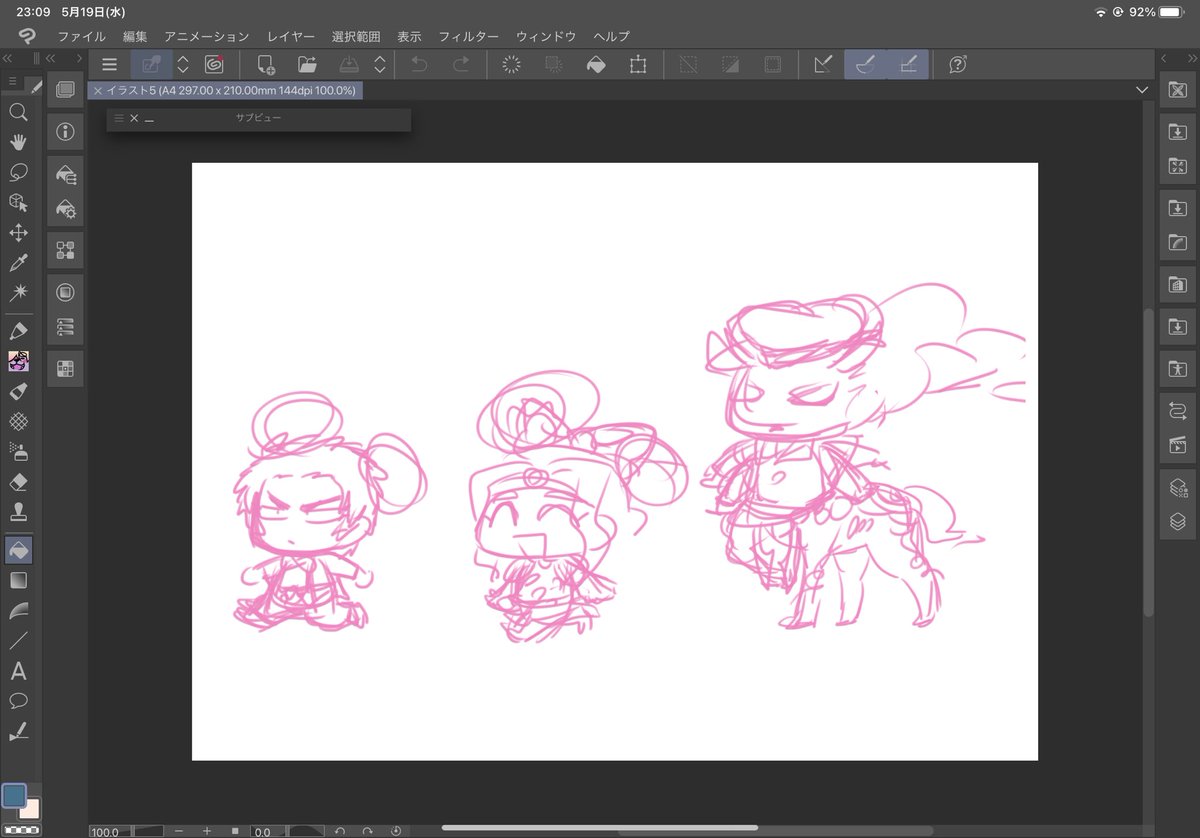The height and width of the screenshot is (838, 1200).
Task: Select the Hand move-view tool
Action: point(18,142)
